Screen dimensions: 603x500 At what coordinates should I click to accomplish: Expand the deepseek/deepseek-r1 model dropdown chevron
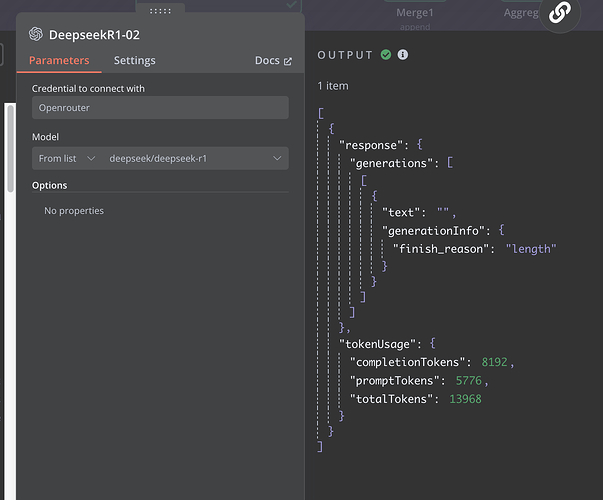pos(277,158)
